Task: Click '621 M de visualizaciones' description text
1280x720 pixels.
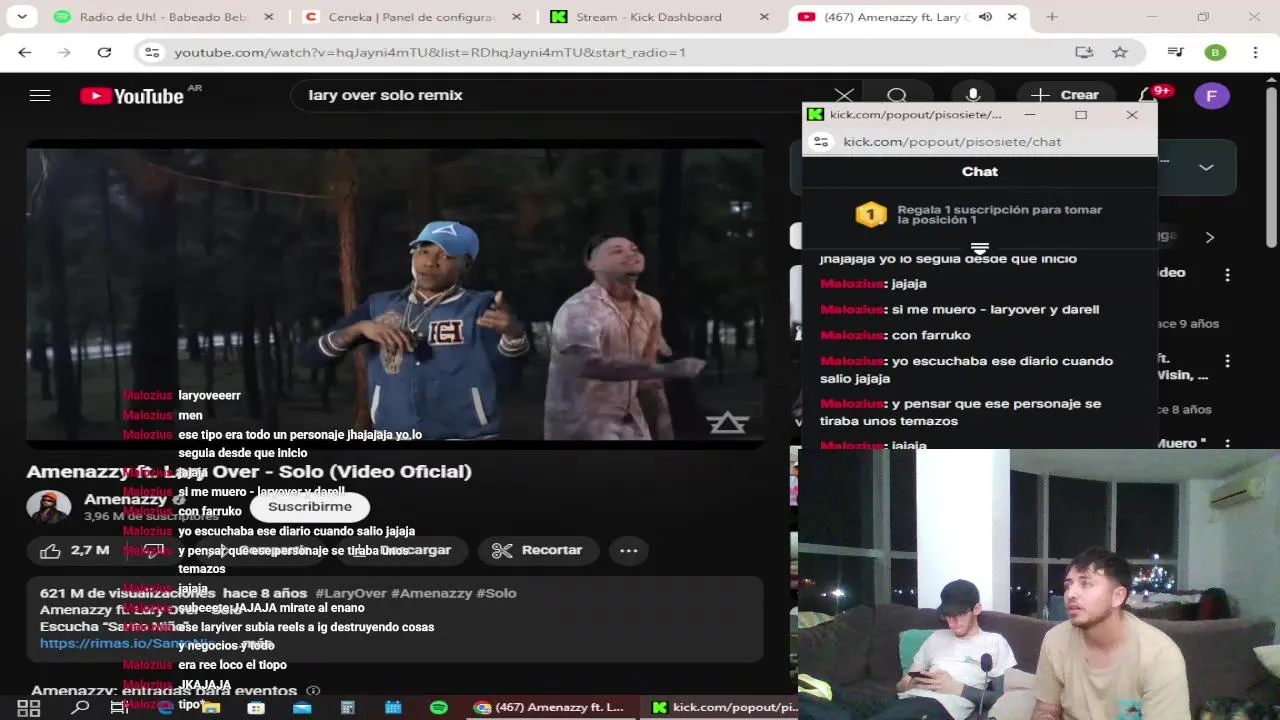Action: coord(127,593)
